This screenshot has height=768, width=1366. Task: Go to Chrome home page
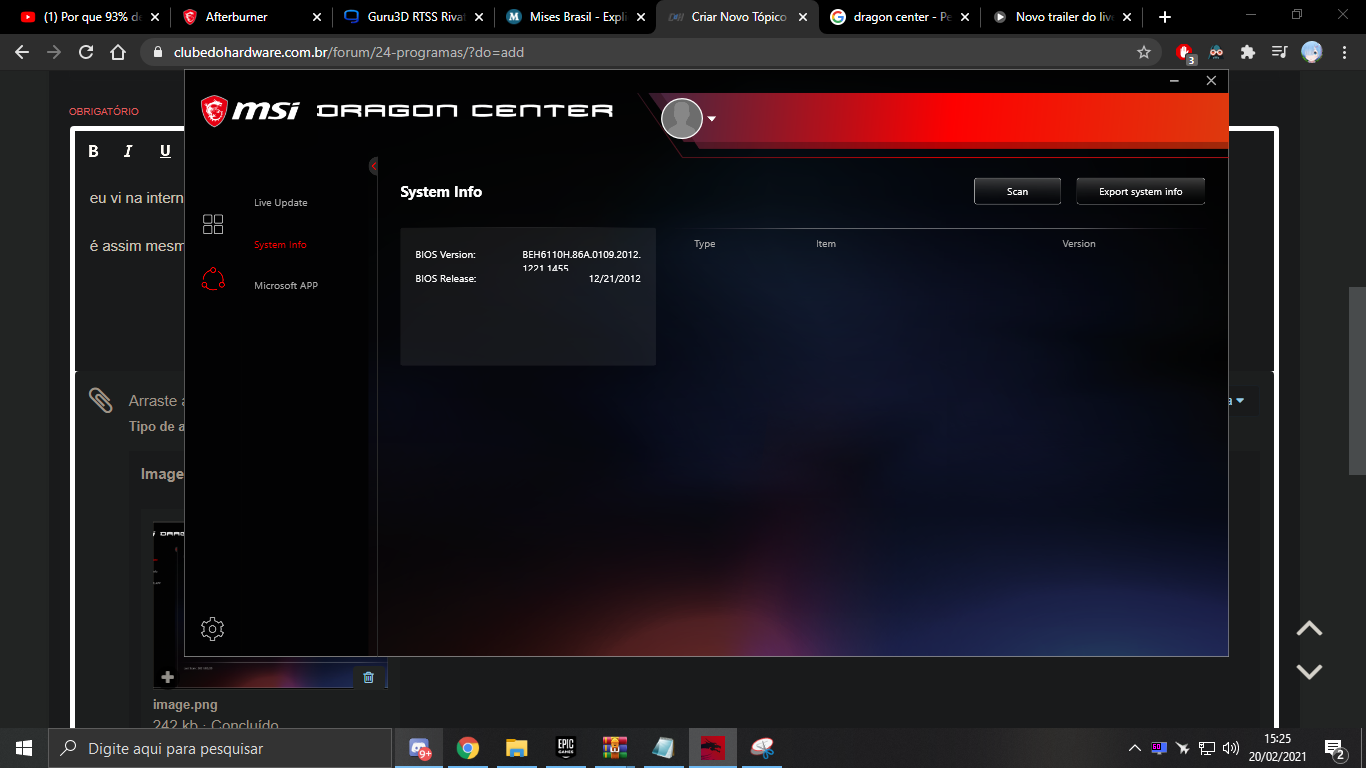[x=118, y=52]
